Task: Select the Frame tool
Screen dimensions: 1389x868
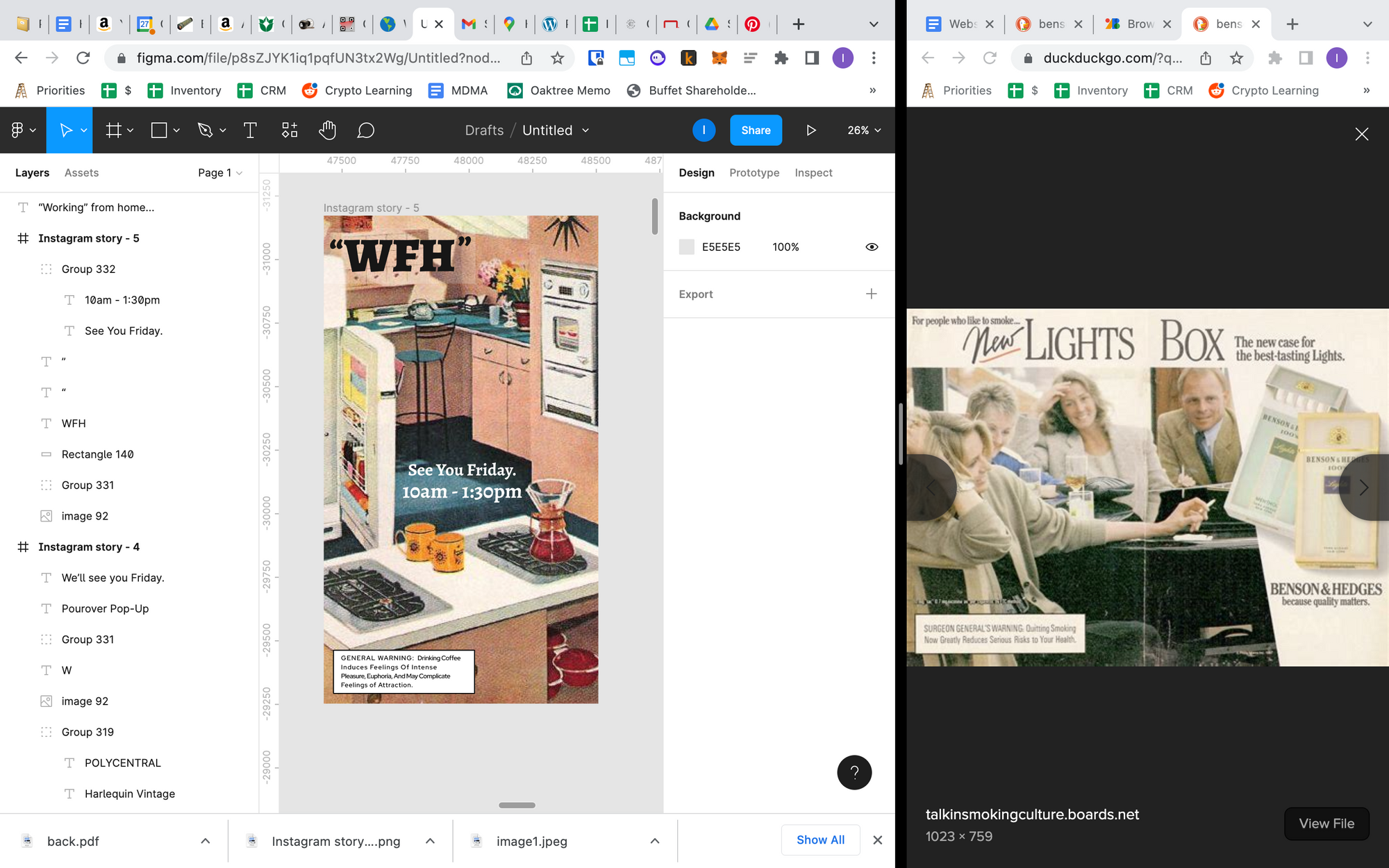Action: [113, 131]
